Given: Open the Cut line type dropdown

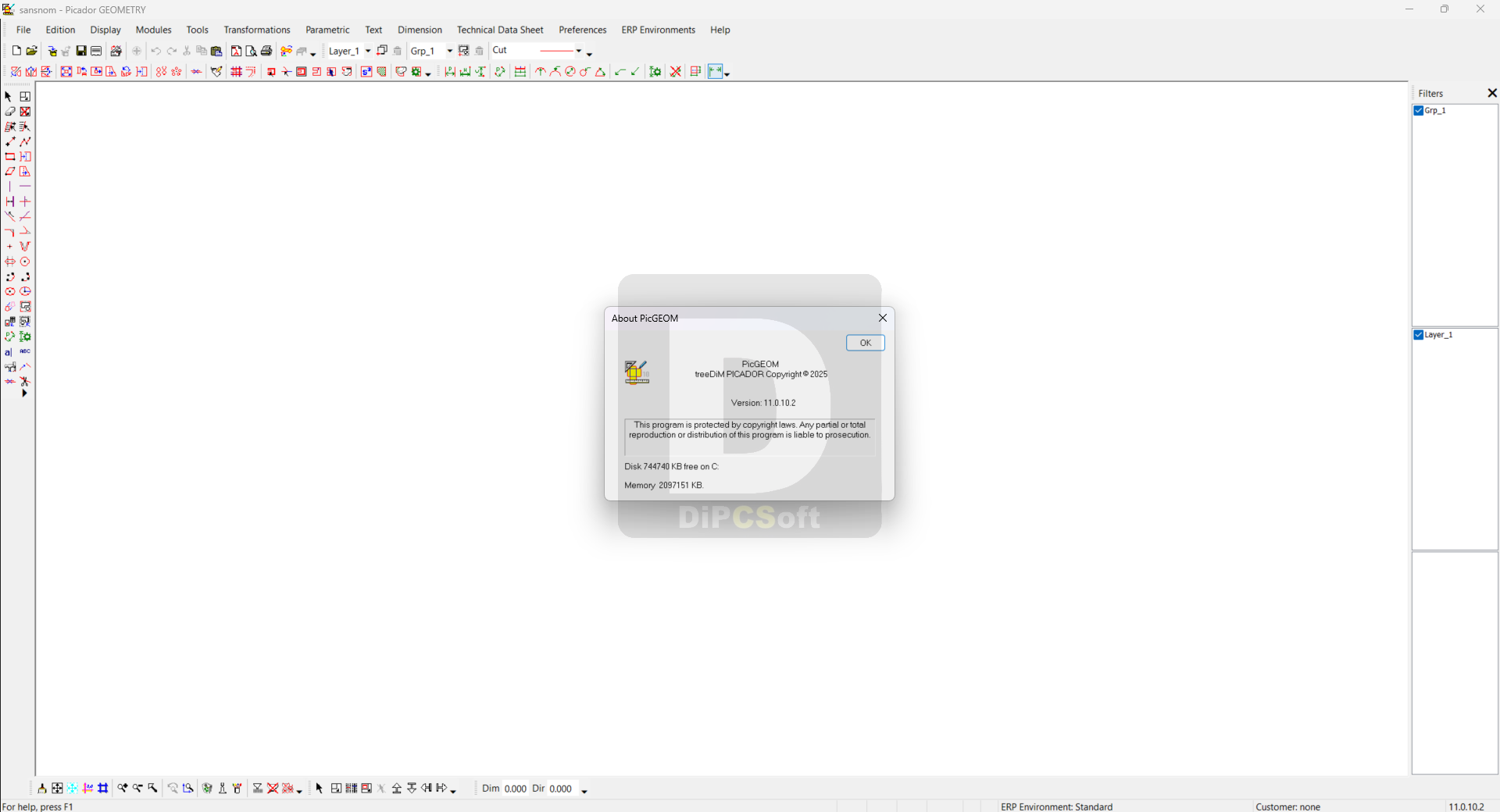Looking at the screenshot, I should point(578,51).
